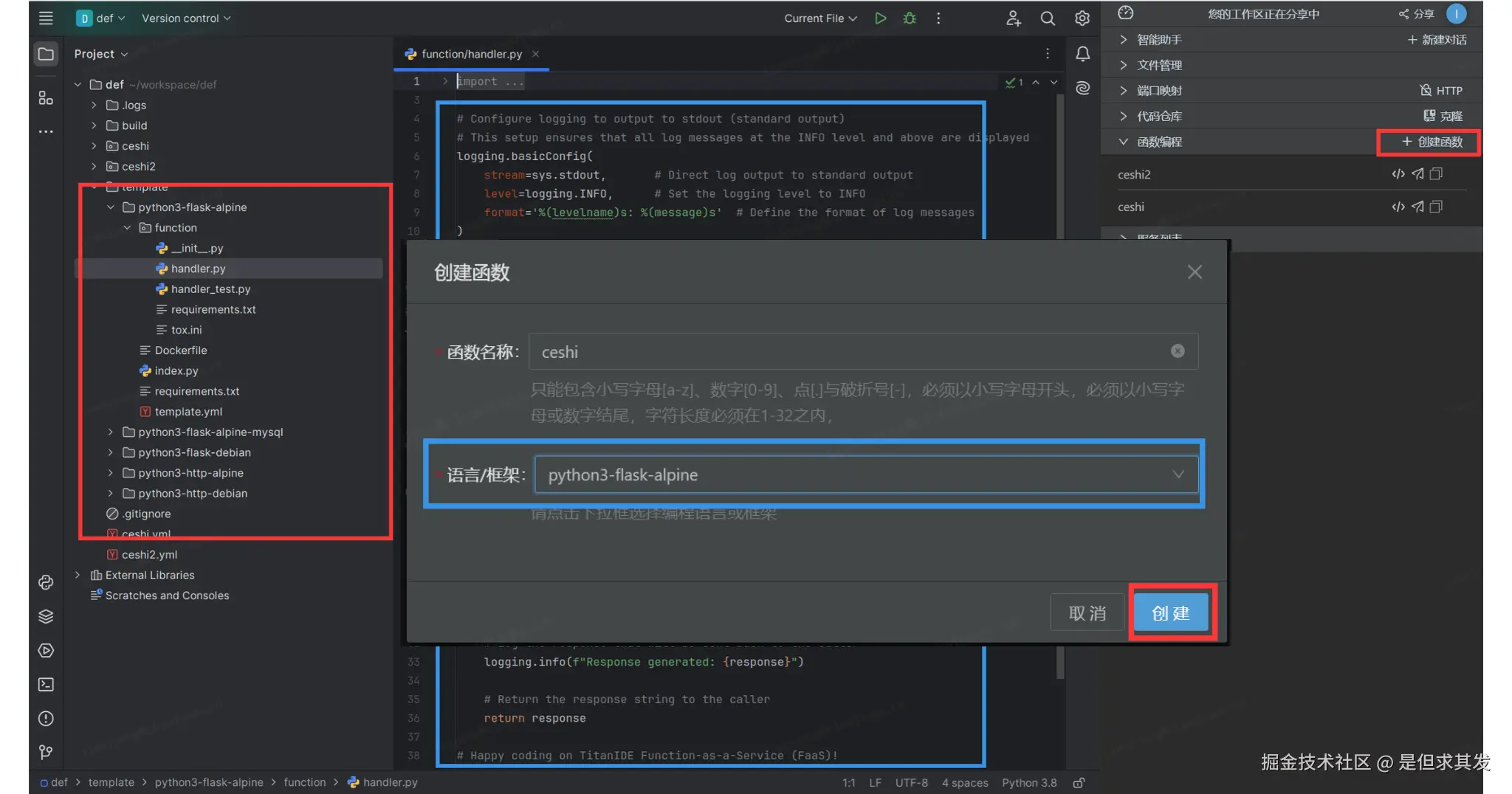This screenshot has width=1512, height=794.
Task: Focus the 函数名称 input field
Action: [x=863, y=351]
